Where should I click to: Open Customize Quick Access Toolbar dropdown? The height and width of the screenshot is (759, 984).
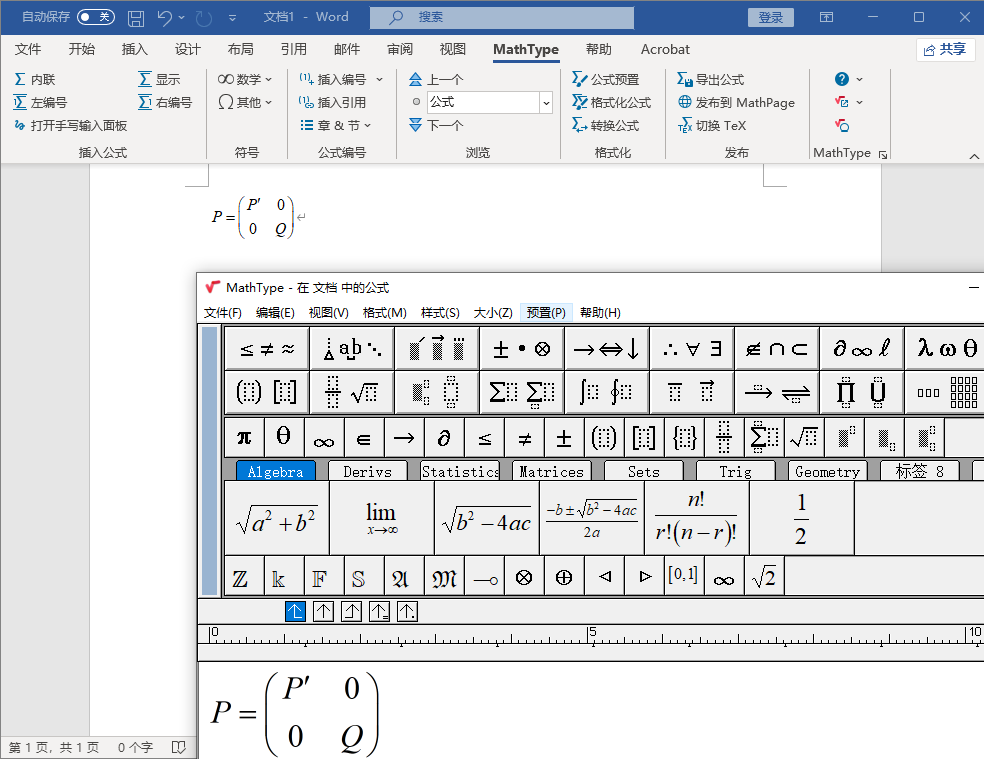[x=232, y=18]
